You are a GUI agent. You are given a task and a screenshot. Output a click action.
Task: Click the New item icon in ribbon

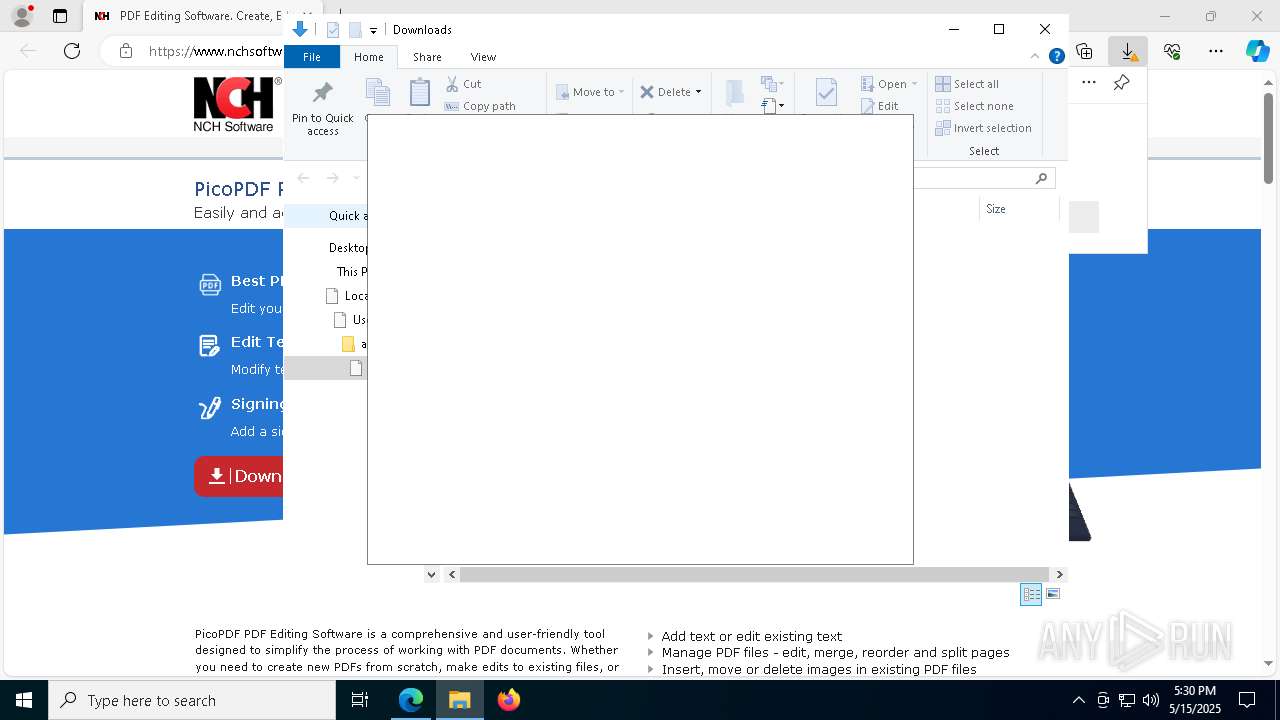770,83
